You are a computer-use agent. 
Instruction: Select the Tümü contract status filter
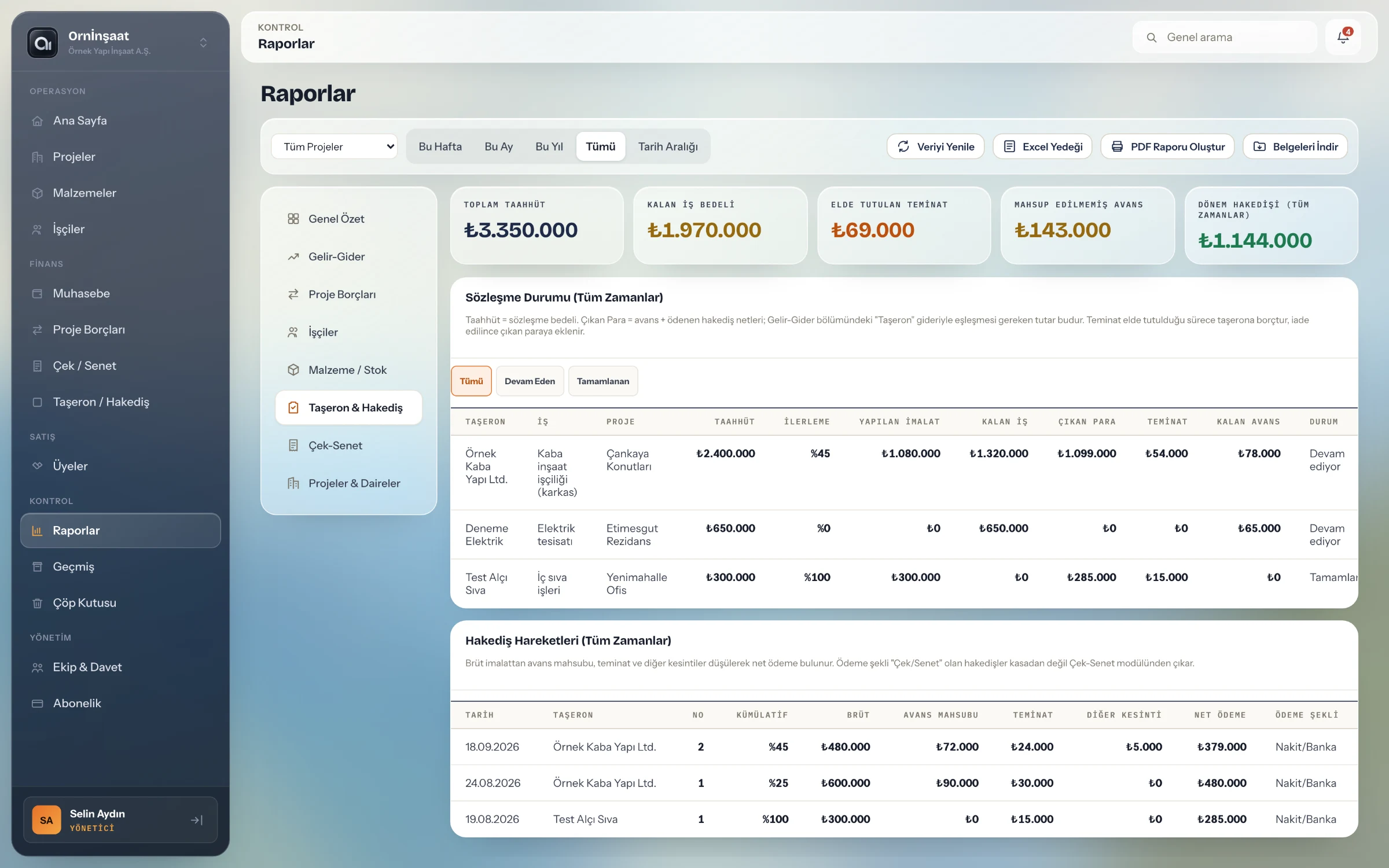[x=471, y=381]
